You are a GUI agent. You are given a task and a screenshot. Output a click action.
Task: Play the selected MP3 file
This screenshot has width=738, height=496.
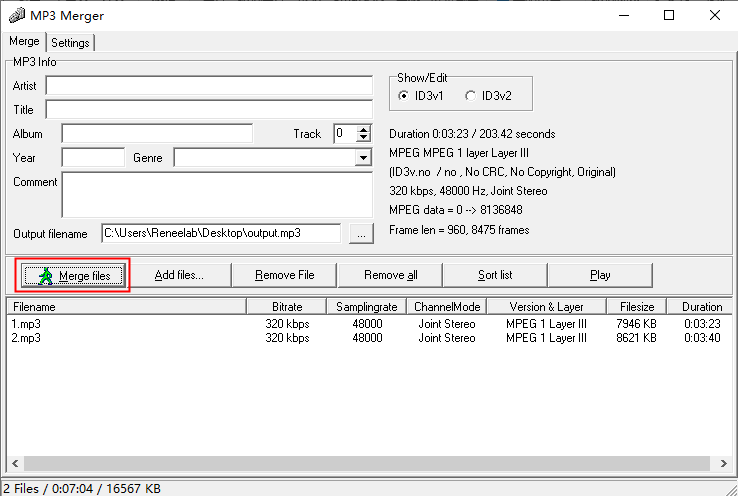[x=600, y=275]
